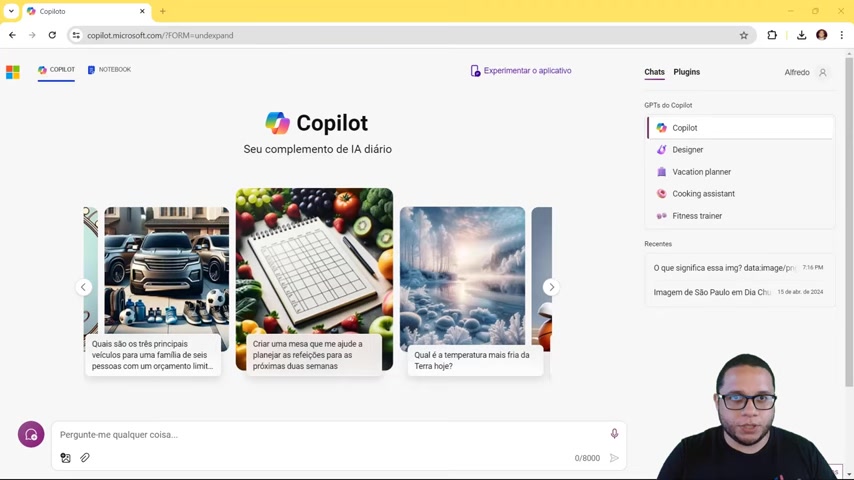This screenshot has height=480, width=854.
Task: Bookmark this page with star icon
Action: 743,35
